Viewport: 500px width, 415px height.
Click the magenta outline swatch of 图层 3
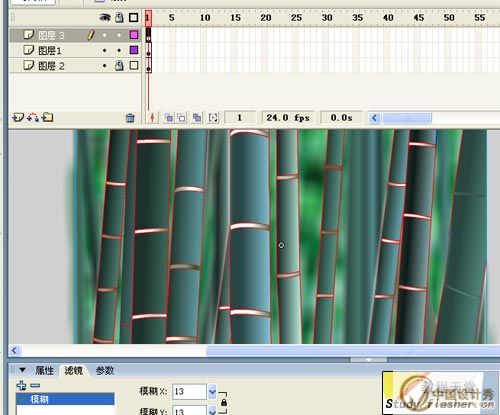point(134,35)
